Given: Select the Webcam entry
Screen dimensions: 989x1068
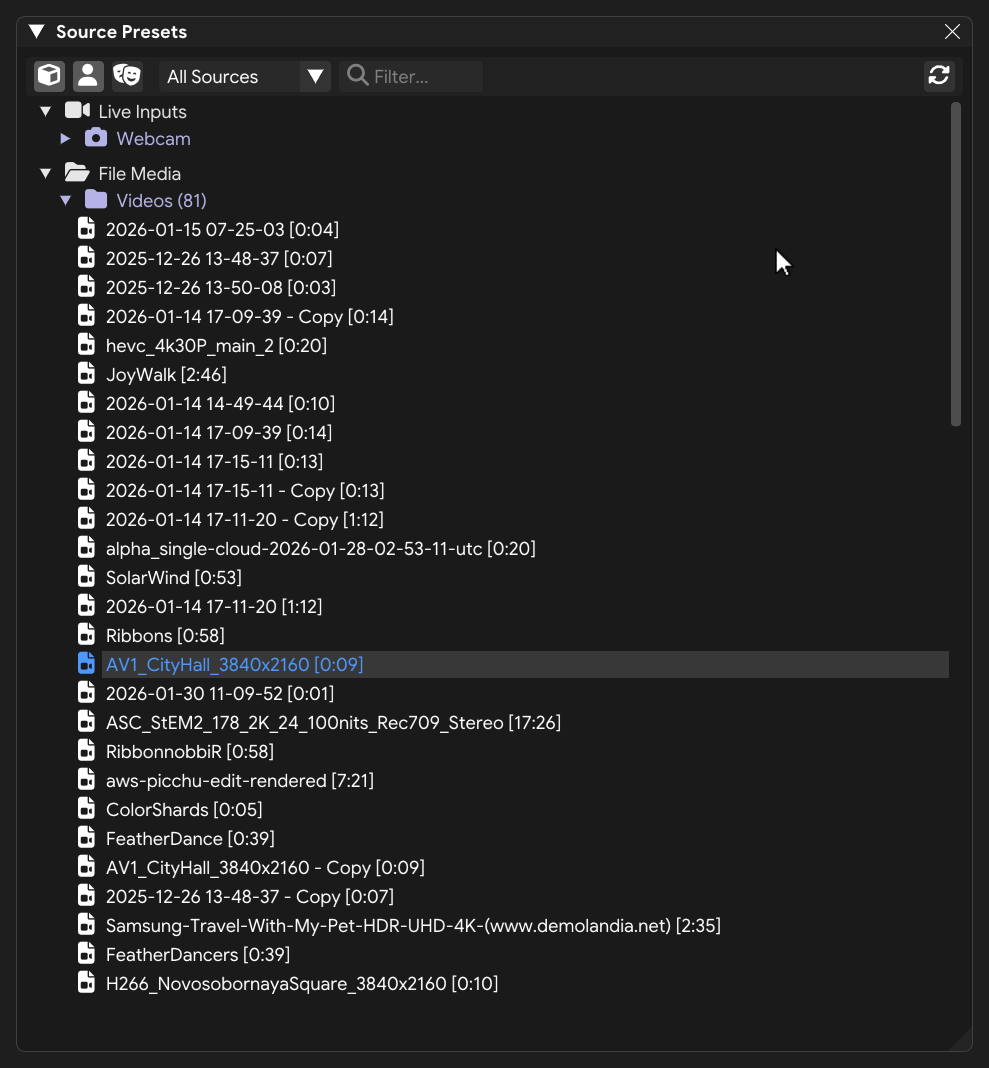Looking at the screenshot, I should point(153,138).
